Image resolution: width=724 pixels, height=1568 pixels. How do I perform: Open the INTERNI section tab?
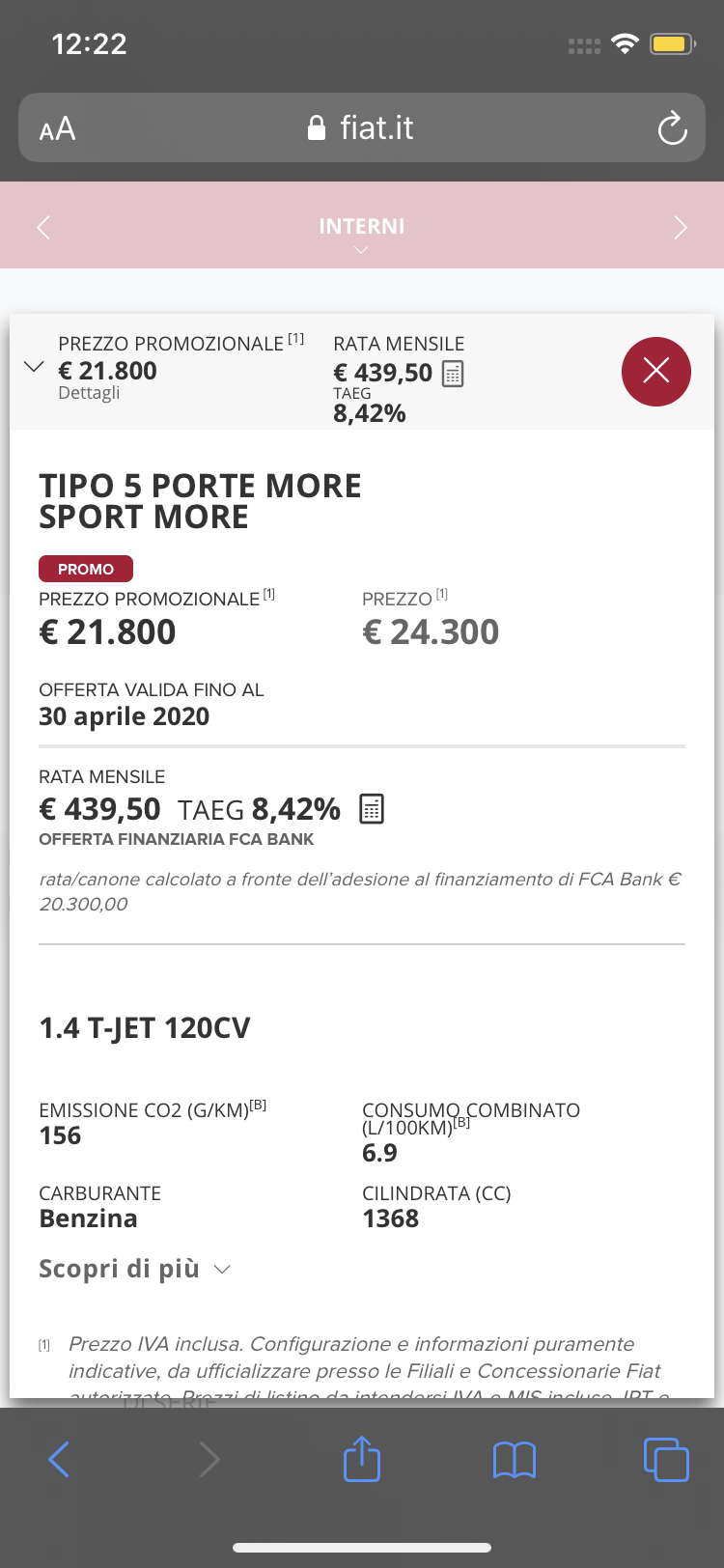point(361,226)
